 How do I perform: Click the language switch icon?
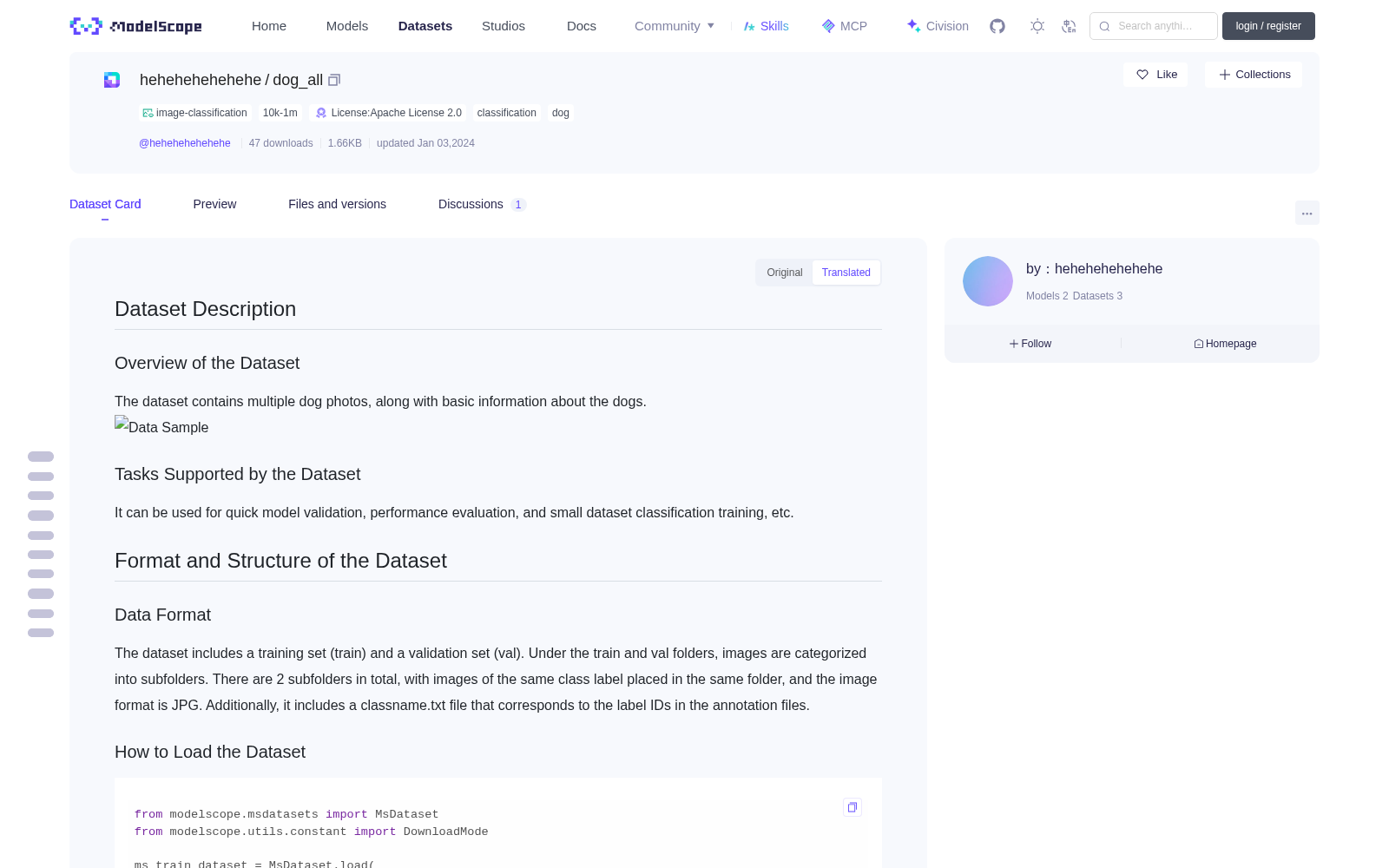coord(1069,26)
